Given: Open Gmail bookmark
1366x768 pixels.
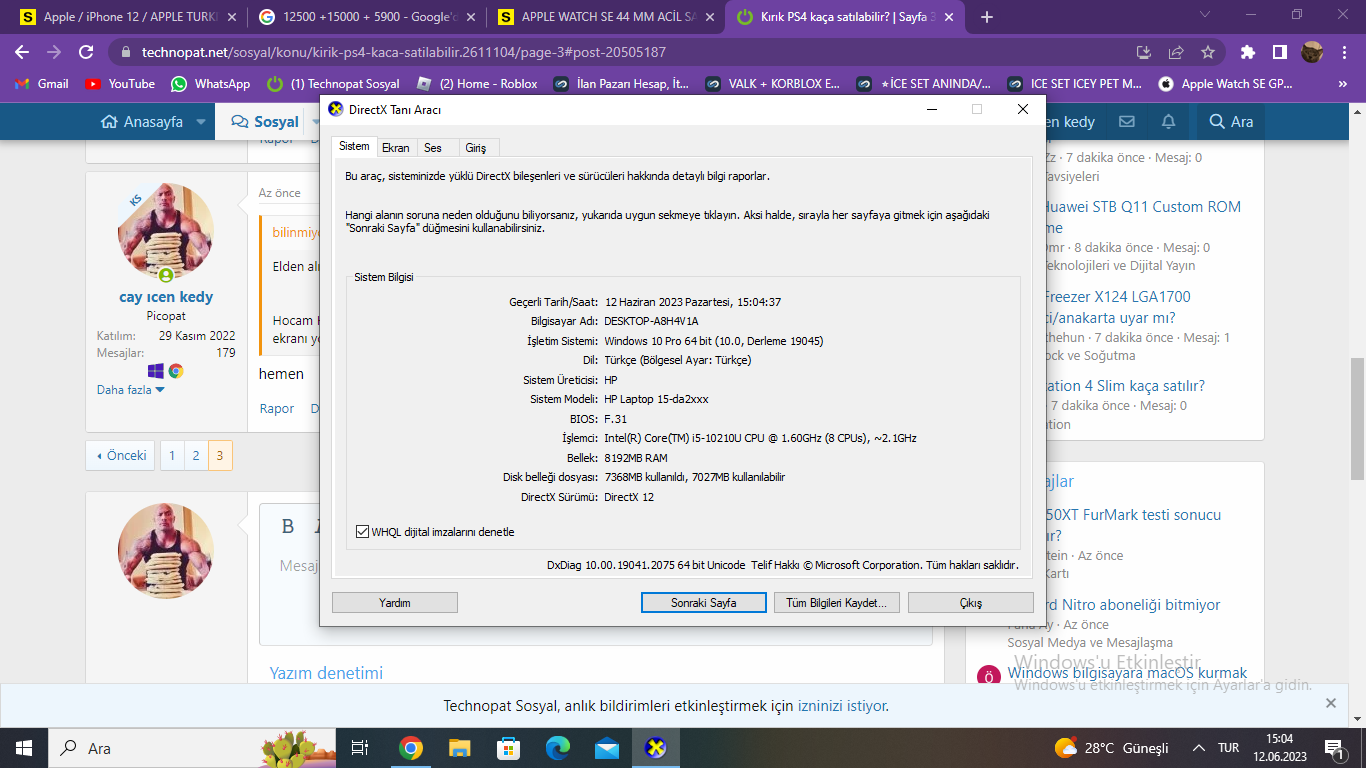Looking at the screenshot, I should 42,84.
